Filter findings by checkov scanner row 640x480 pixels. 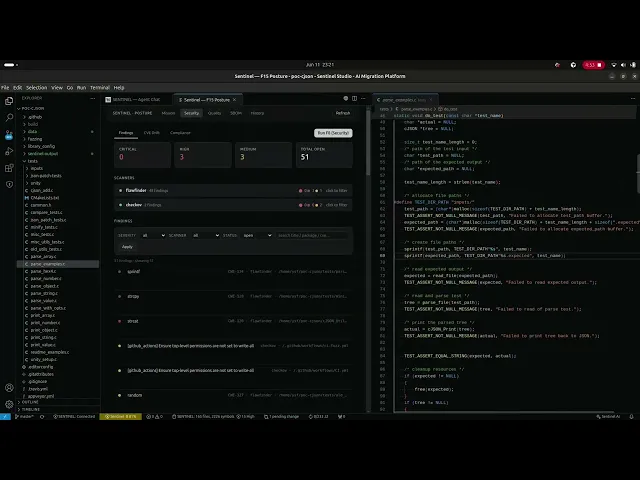pos(233,205)
